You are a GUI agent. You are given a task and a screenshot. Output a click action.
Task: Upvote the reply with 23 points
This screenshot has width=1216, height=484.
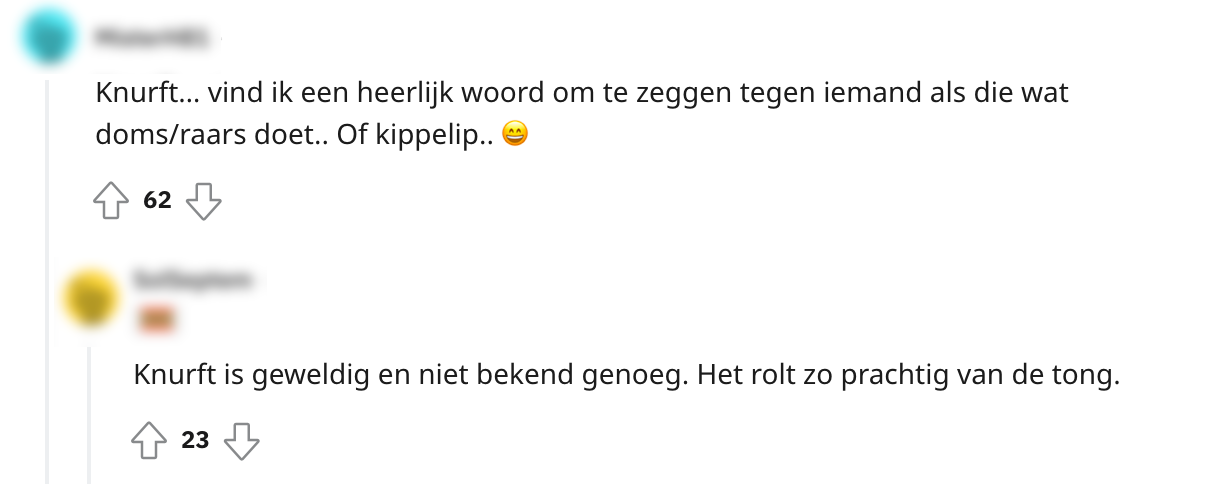[149, 440]
